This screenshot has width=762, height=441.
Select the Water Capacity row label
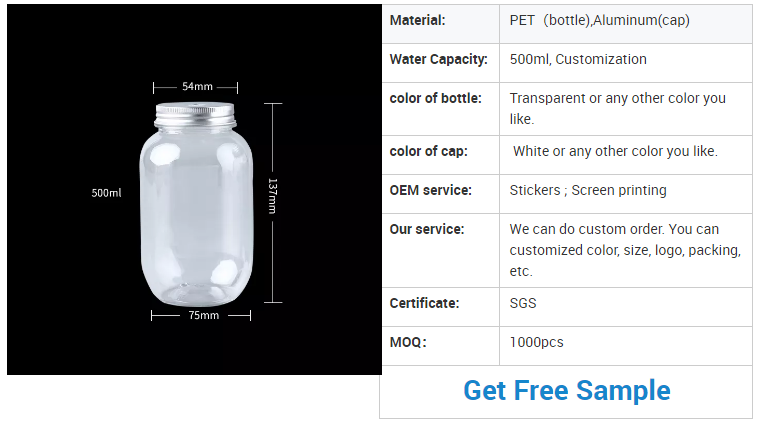pos(438,59)
